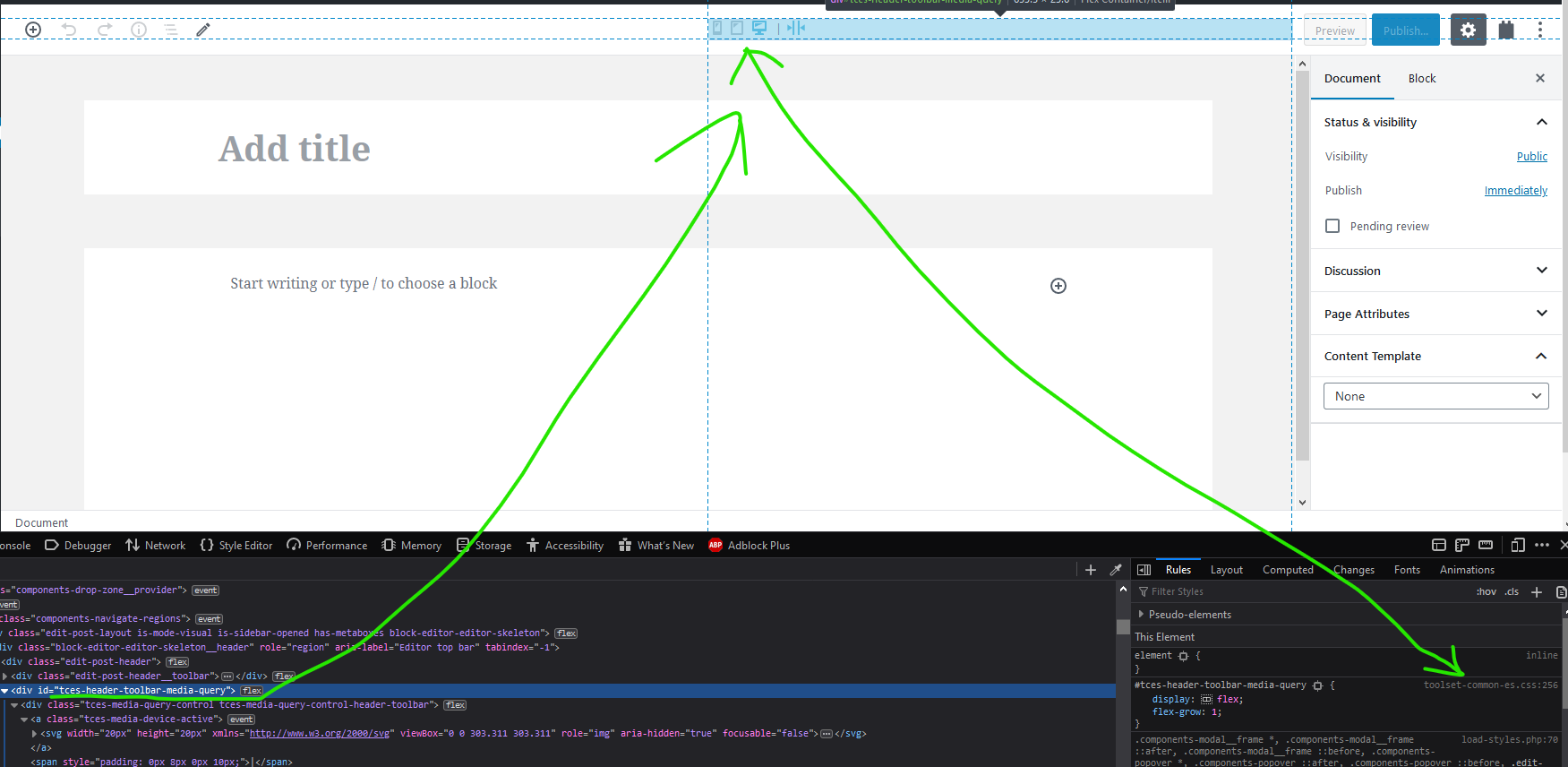Open toolset-common-es.css:256 source link
The image size is (1568, 767).
(x=1491, y=685)
